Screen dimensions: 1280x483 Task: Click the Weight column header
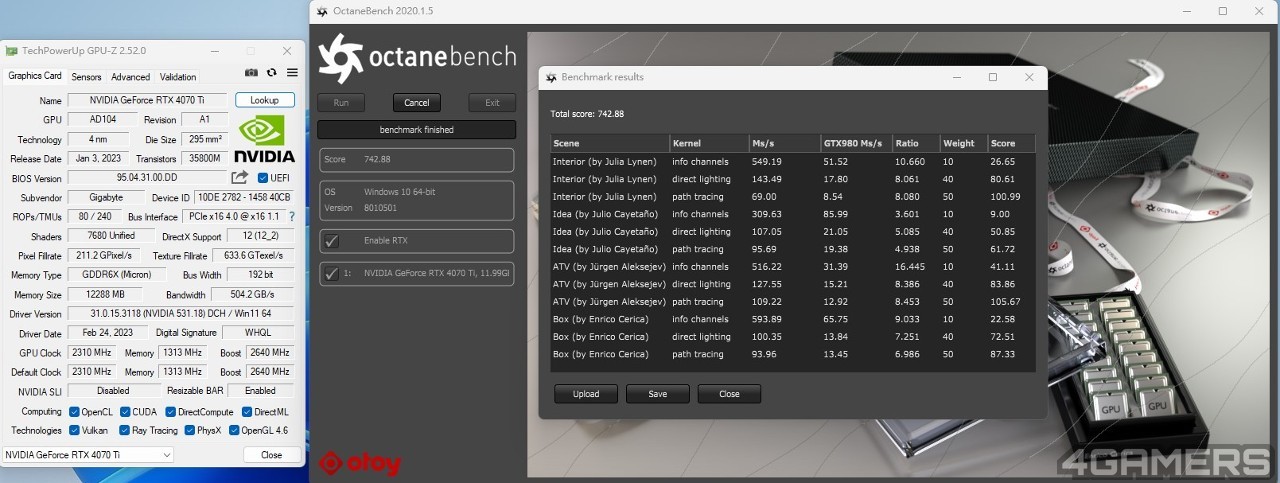[963, 143]
